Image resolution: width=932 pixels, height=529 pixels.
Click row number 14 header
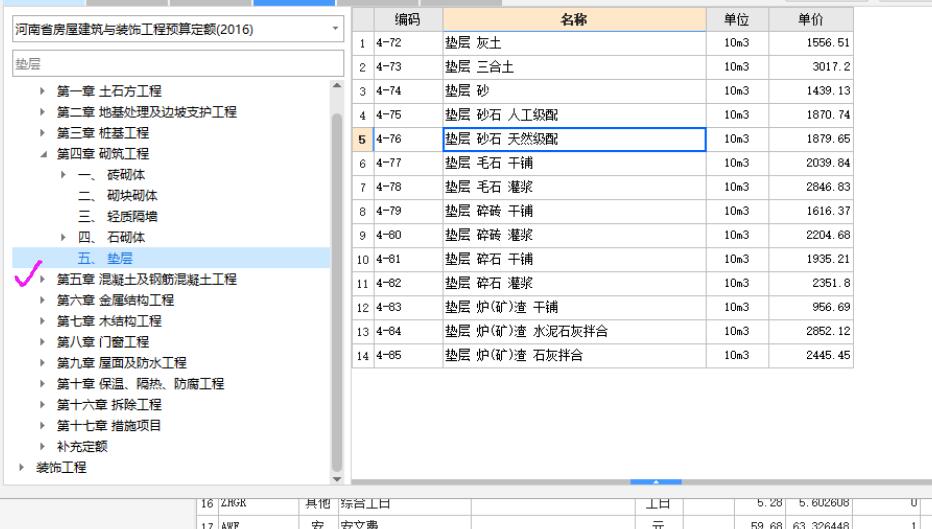[363, 355]
